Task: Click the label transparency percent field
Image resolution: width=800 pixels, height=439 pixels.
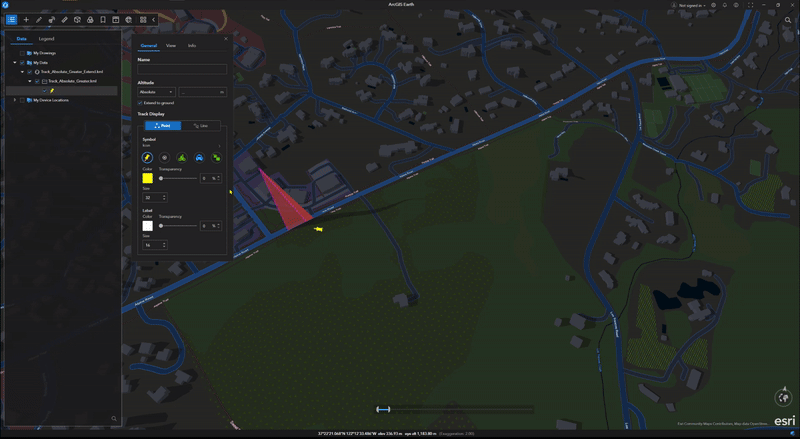Action: click(x=211, y=226)
